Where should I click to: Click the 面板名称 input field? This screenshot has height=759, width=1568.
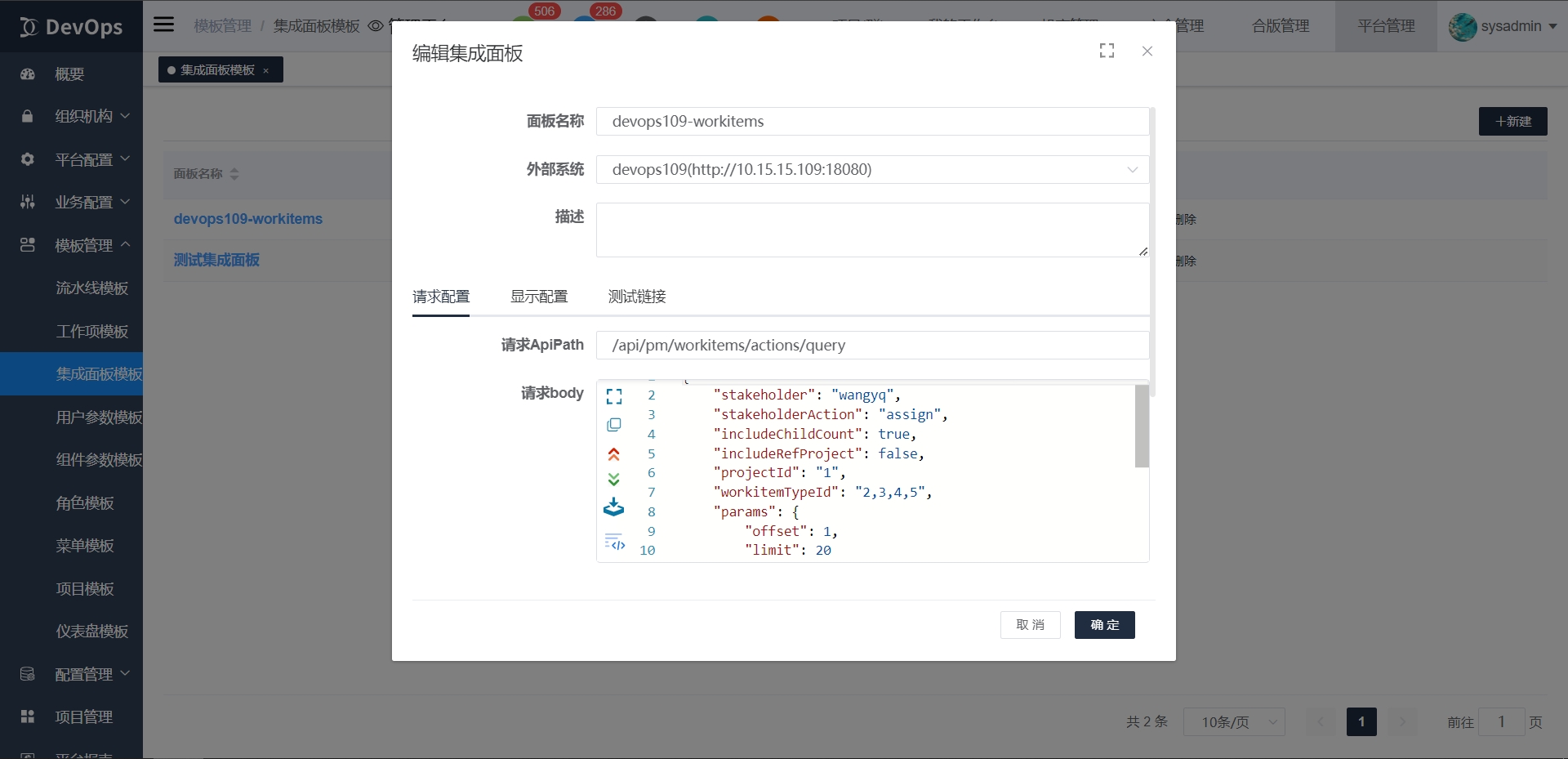(x=872, y=121)
